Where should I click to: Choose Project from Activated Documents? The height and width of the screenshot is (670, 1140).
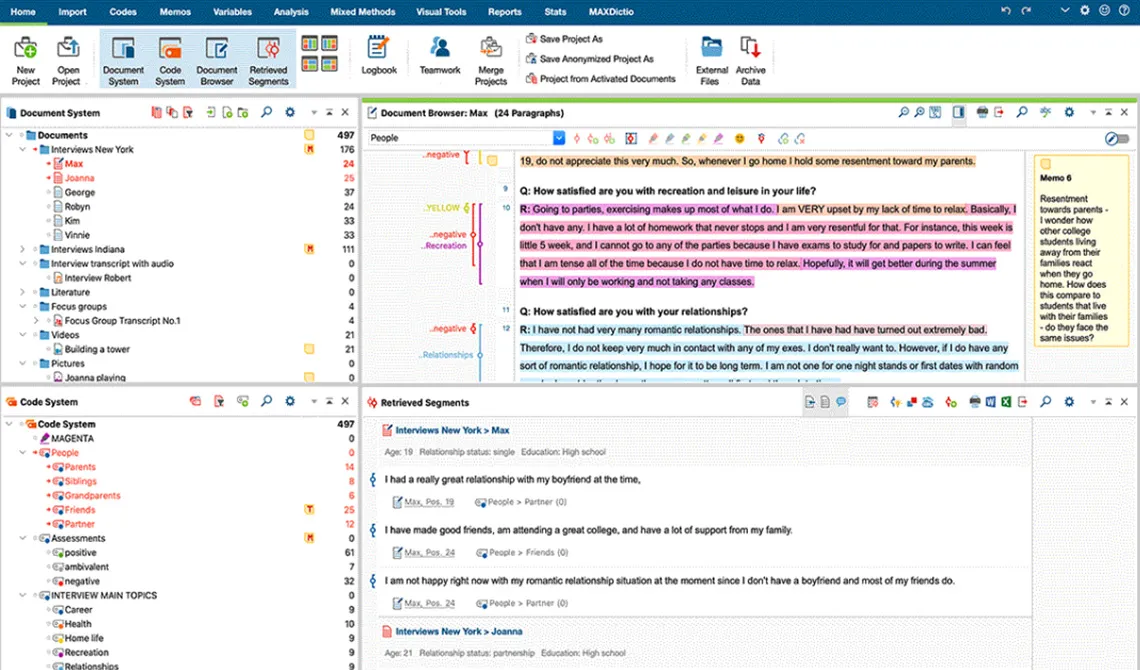pyautogui.click(x=601, y=78)
